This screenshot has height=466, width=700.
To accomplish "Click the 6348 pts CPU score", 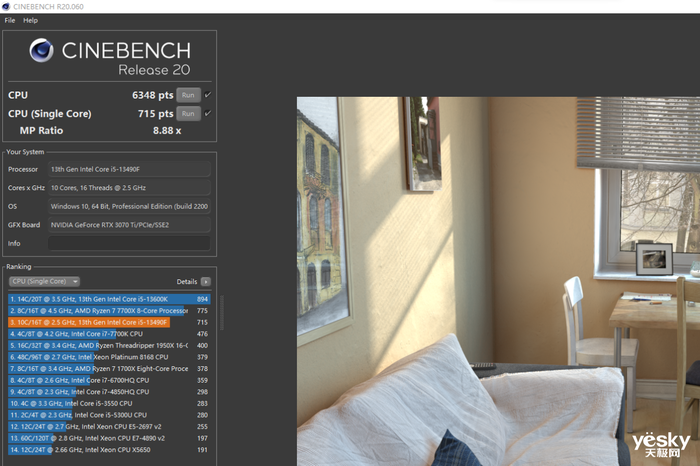I will coord(153,95).
